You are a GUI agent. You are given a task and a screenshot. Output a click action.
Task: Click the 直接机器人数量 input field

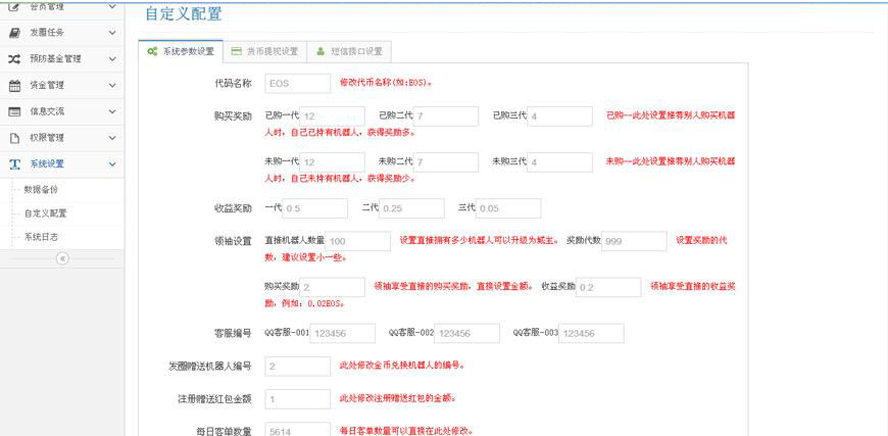point(358,241)
